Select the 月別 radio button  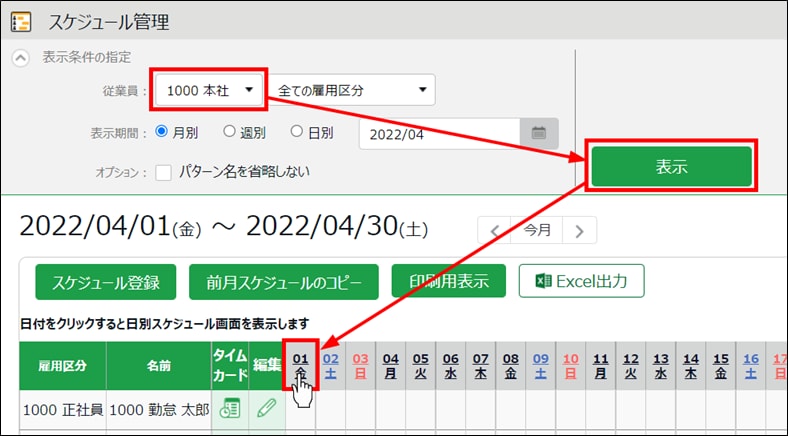pyautogui.click(x=161, y=132)
